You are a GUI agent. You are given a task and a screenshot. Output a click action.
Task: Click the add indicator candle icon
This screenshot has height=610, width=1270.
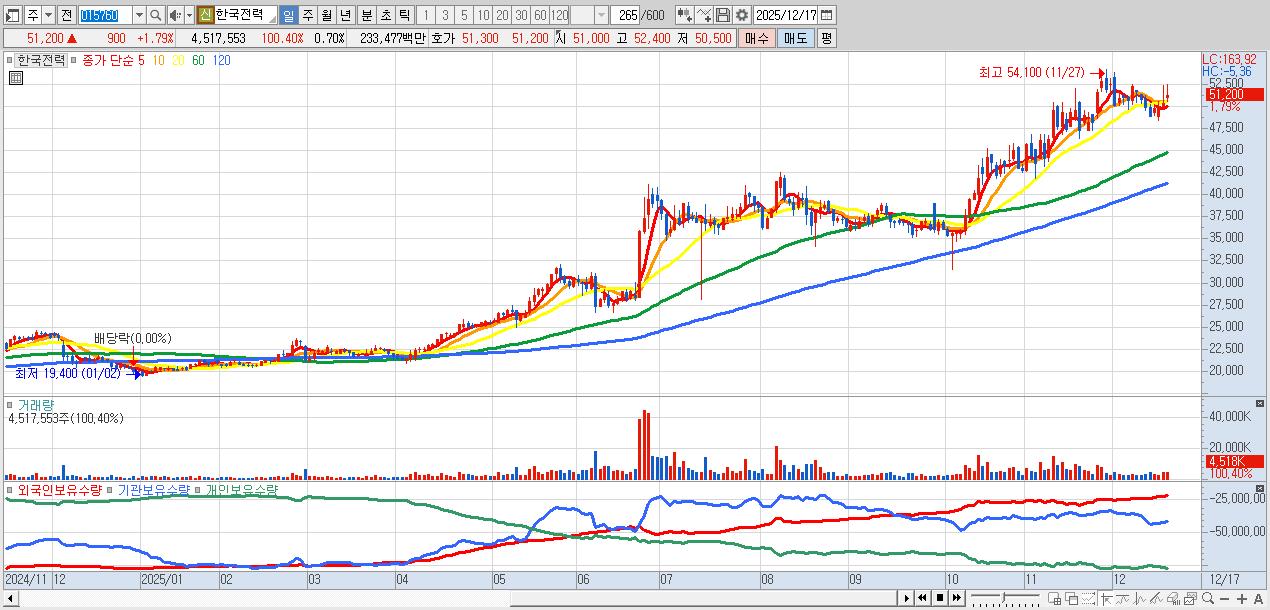click(685, 15)
